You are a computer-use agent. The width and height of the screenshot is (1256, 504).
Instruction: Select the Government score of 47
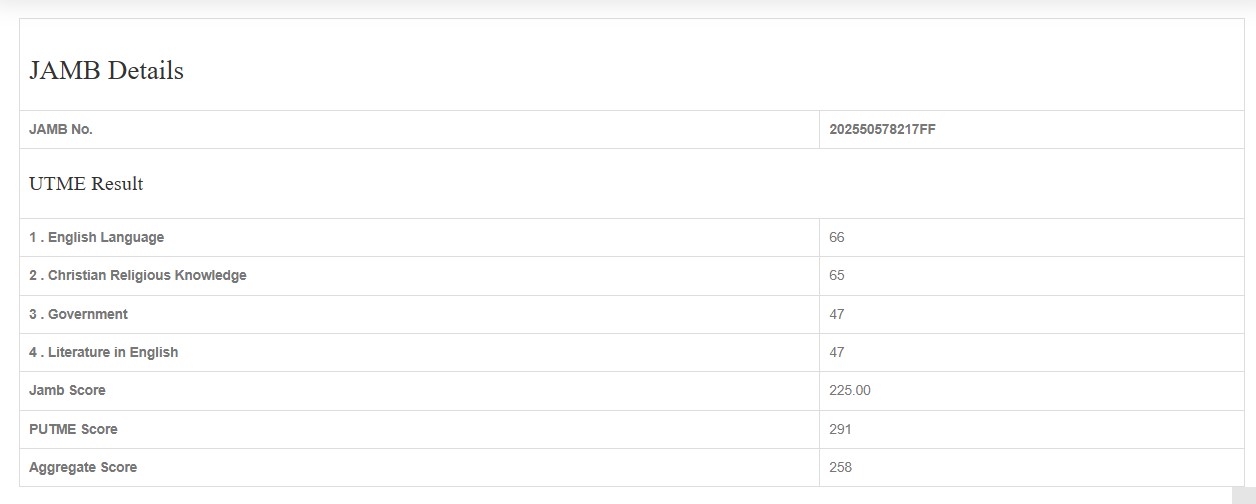point(837,314)
